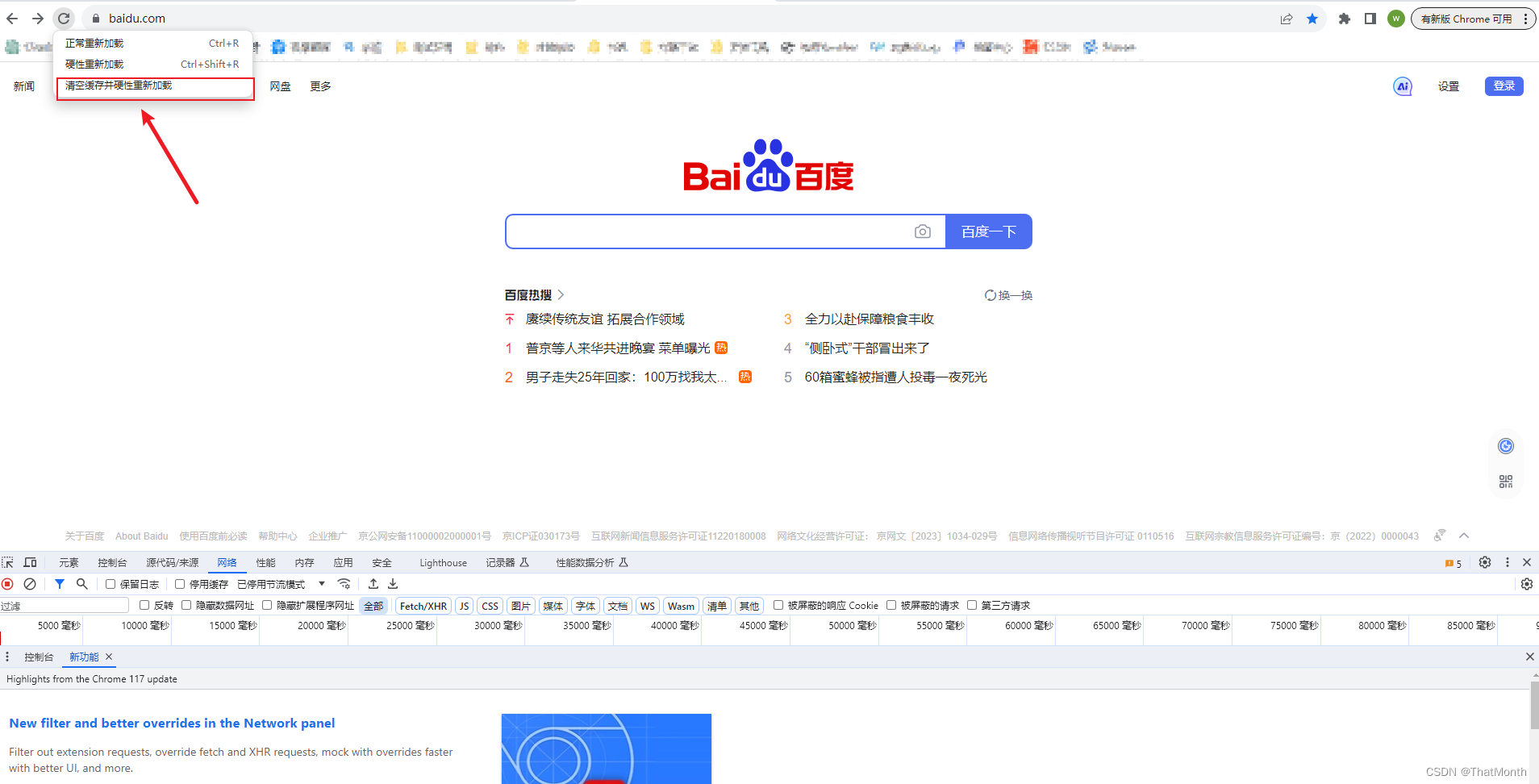The height and width of the screenshot is (784, 1539).
Task: Check the 隐藏数据网址 checkbox
Action: click(x=186, y=605)
